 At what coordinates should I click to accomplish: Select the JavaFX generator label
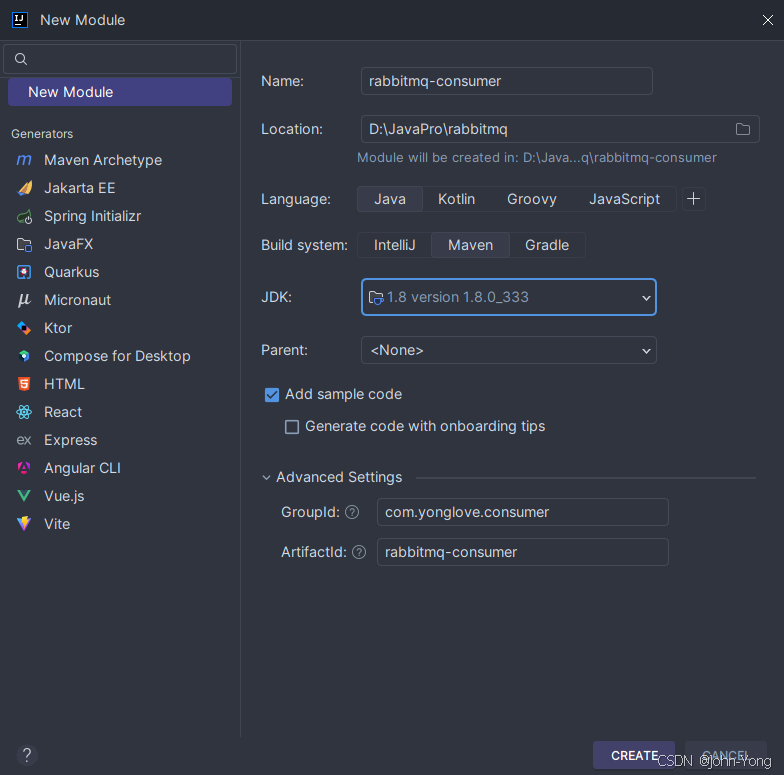point(68,244)
